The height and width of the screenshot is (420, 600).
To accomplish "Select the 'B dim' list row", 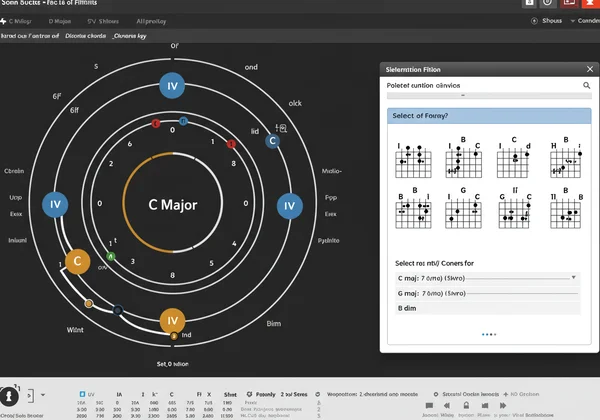I will pos(488,308).
